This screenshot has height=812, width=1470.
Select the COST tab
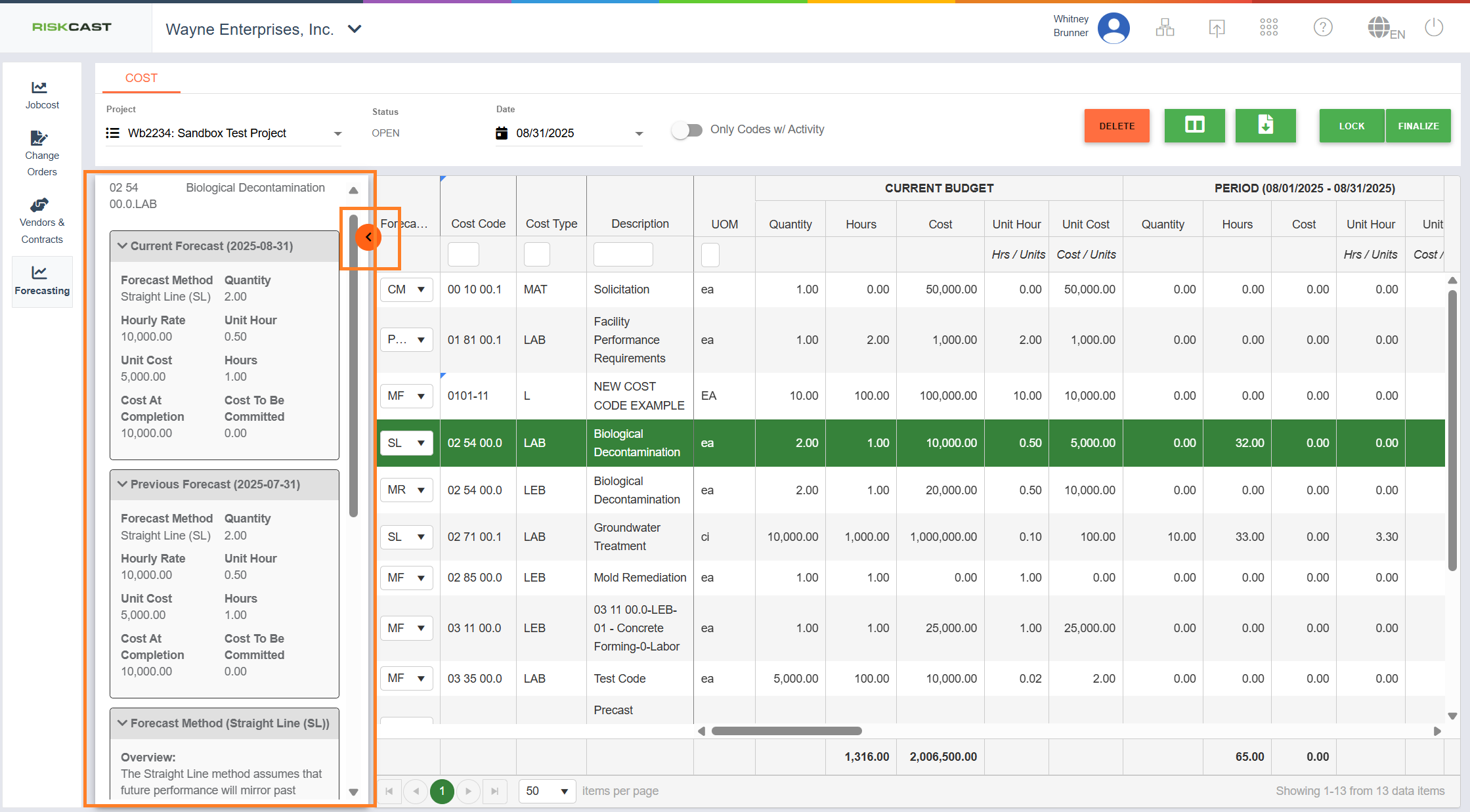click(x=141, y=78)
